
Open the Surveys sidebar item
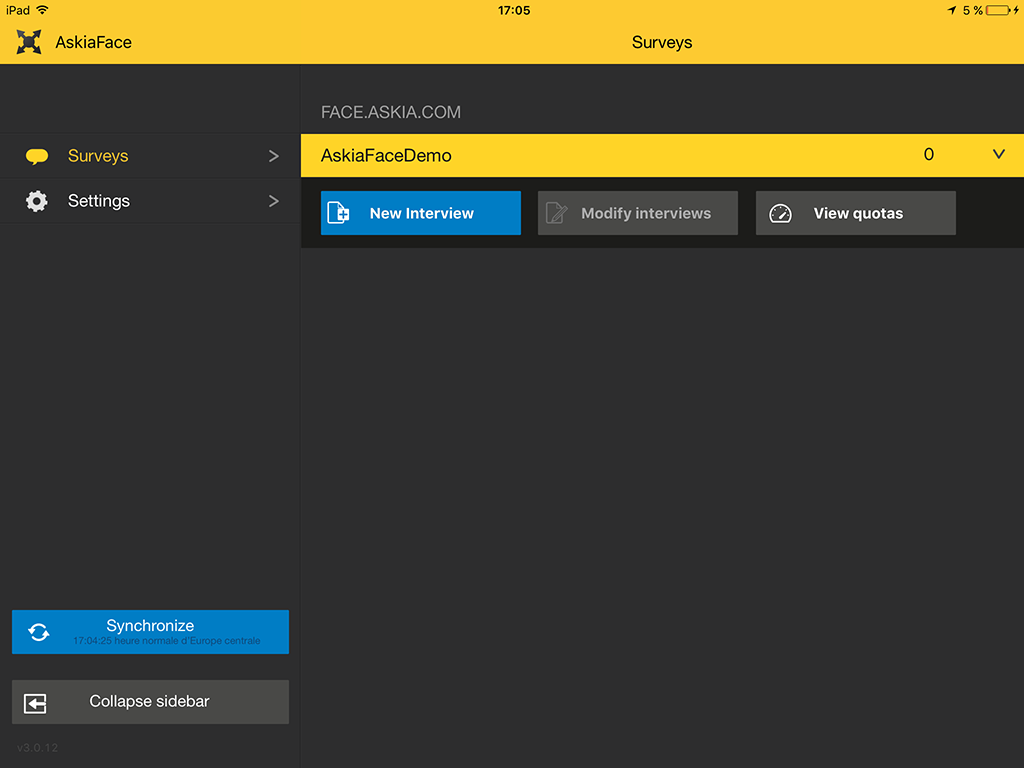150,156
